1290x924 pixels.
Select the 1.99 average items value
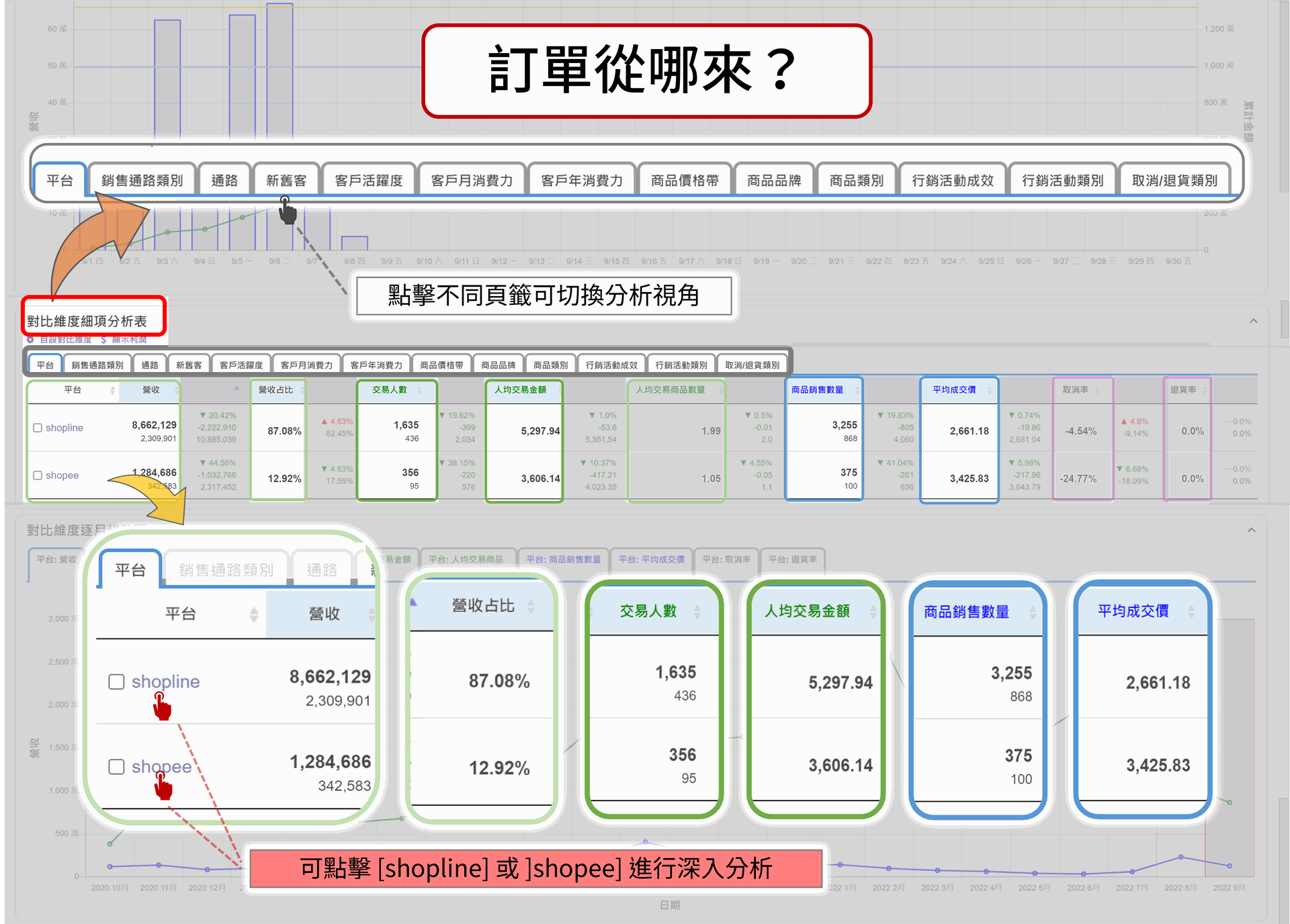(711, 431)
